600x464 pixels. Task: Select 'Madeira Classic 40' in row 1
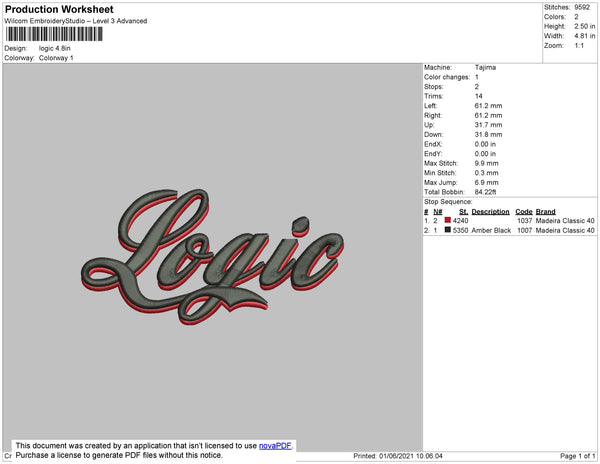click(x=565, y=221)
